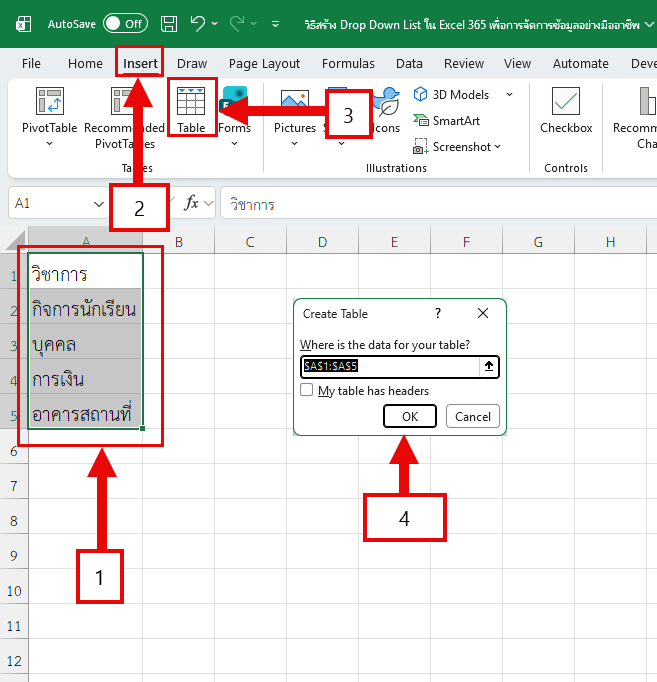
Task: Click OK in Create Table dialog
Action: (410, 416)
